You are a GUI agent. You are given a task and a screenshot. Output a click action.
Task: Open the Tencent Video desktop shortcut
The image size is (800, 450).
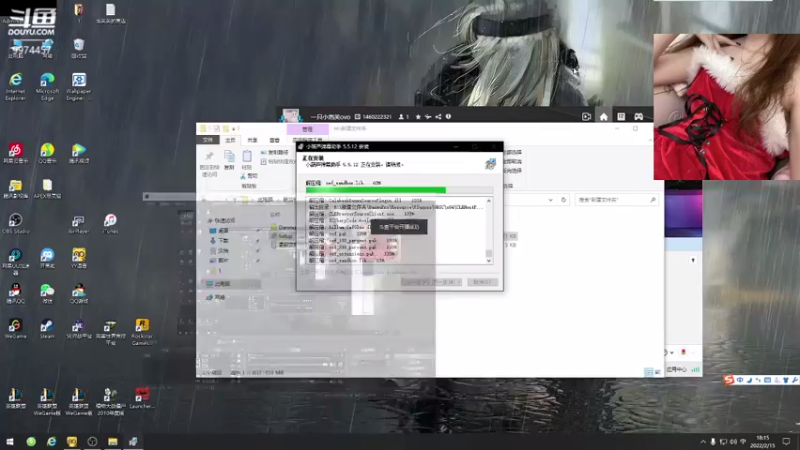pyautogui.click(x=79, y=153)
